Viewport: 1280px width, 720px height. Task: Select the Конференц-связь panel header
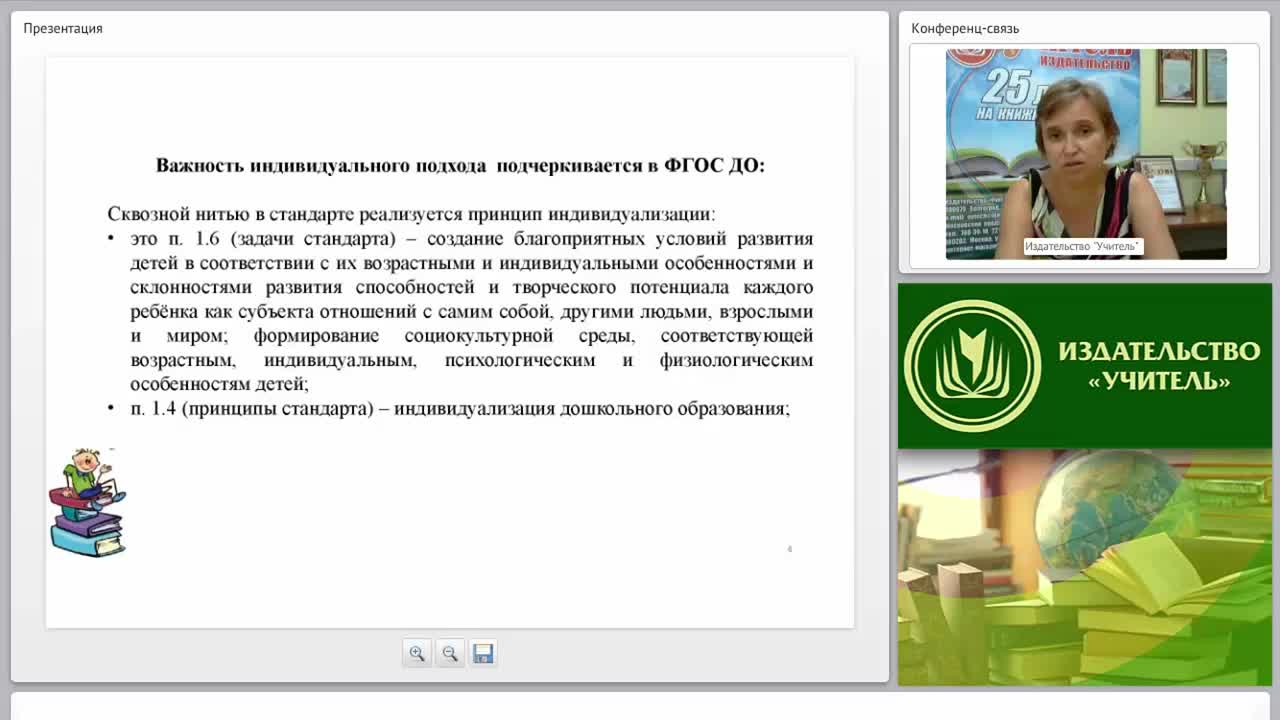[x=963, y=29]
